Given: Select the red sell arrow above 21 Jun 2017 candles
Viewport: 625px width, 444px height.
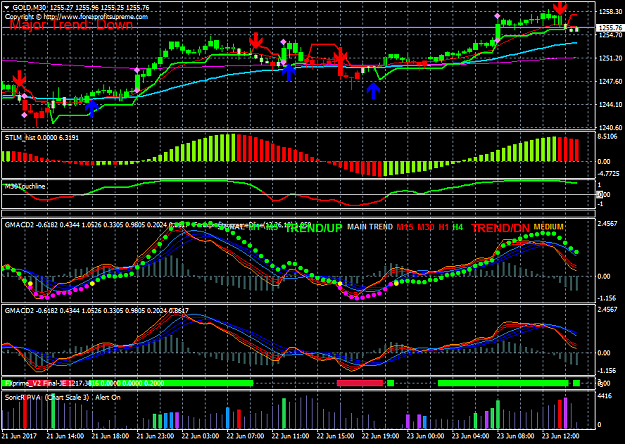Looking at the screenshot, I should (19, 79).
